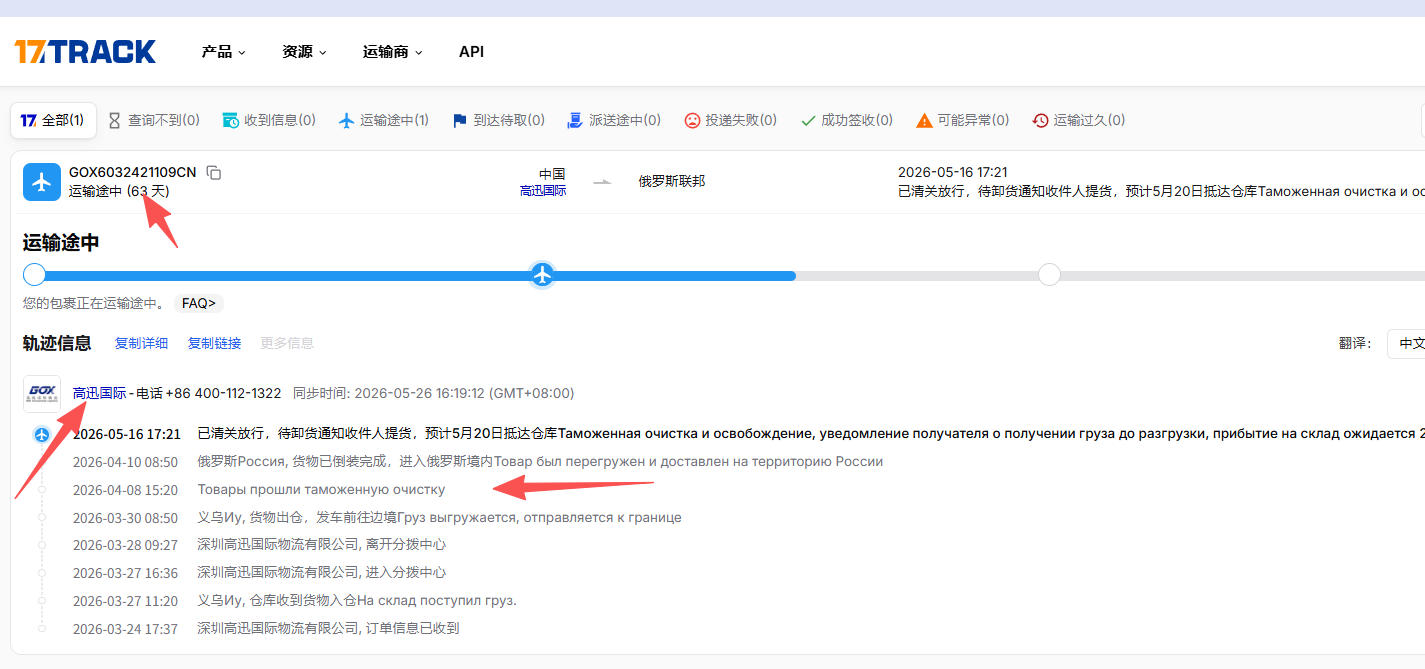Select the 2026-03-30 08:50 货物出仓 event

(377, 518)
